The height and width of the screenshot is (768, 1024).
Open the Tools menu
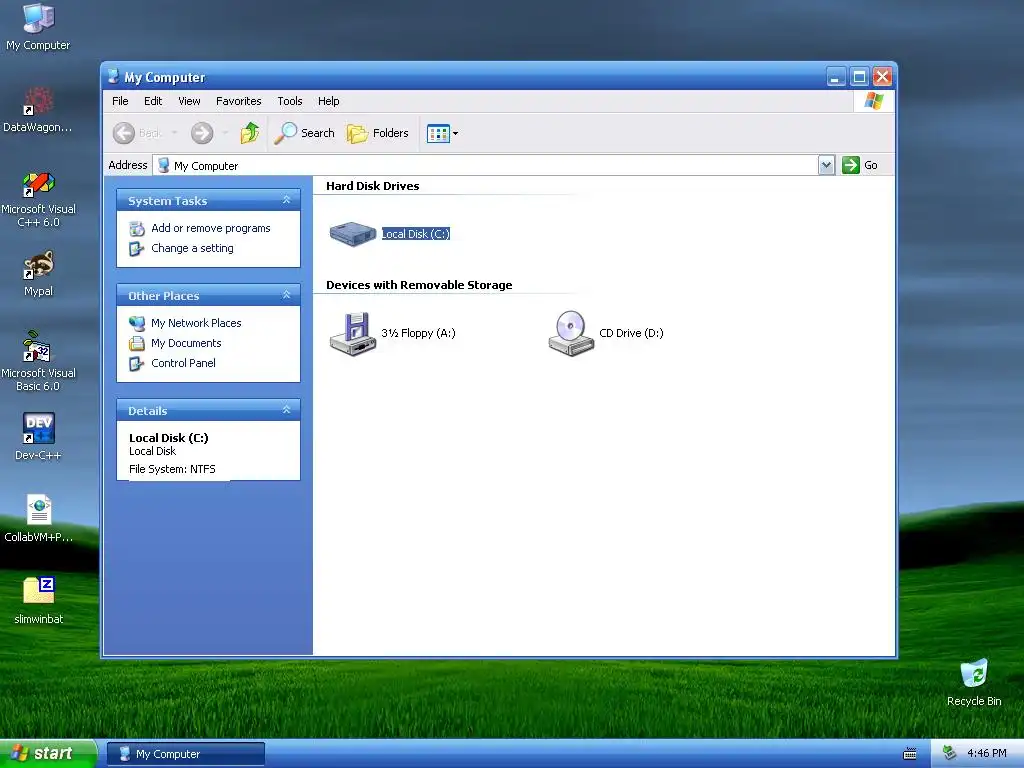tap(289, 101)
